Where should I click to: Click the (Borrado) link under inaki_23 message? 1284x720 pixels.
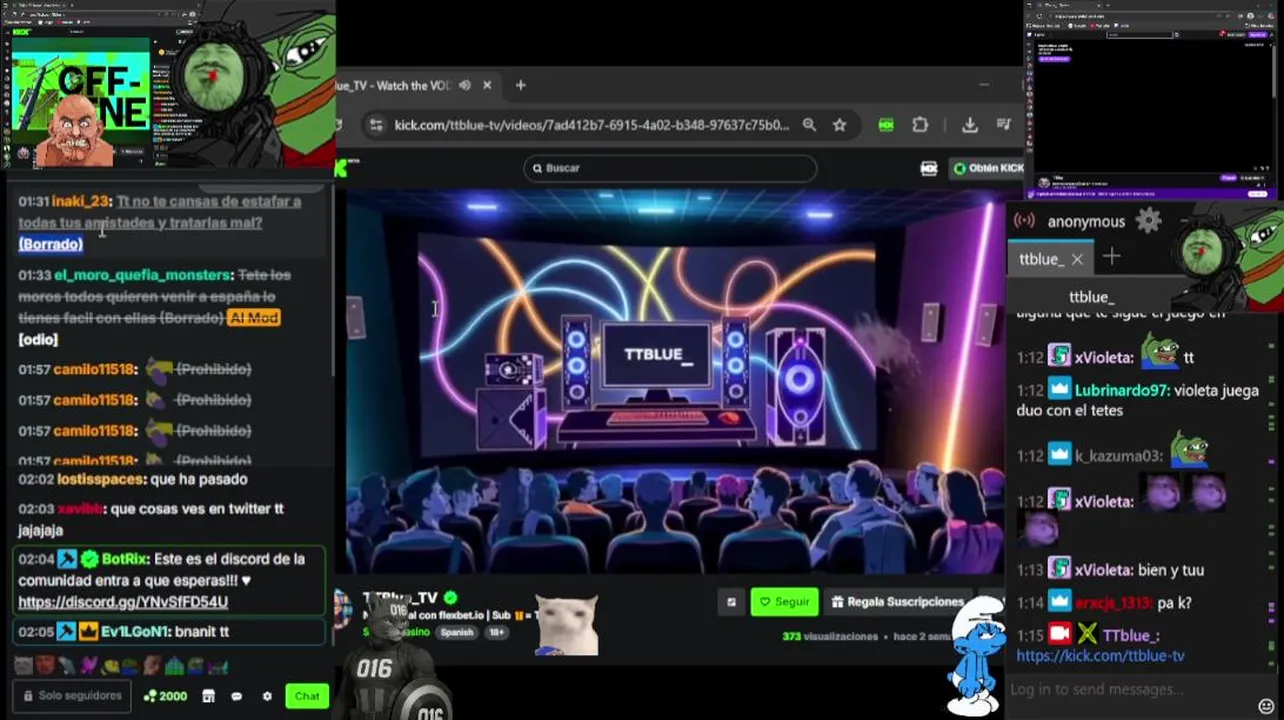(x=50, y=244)
